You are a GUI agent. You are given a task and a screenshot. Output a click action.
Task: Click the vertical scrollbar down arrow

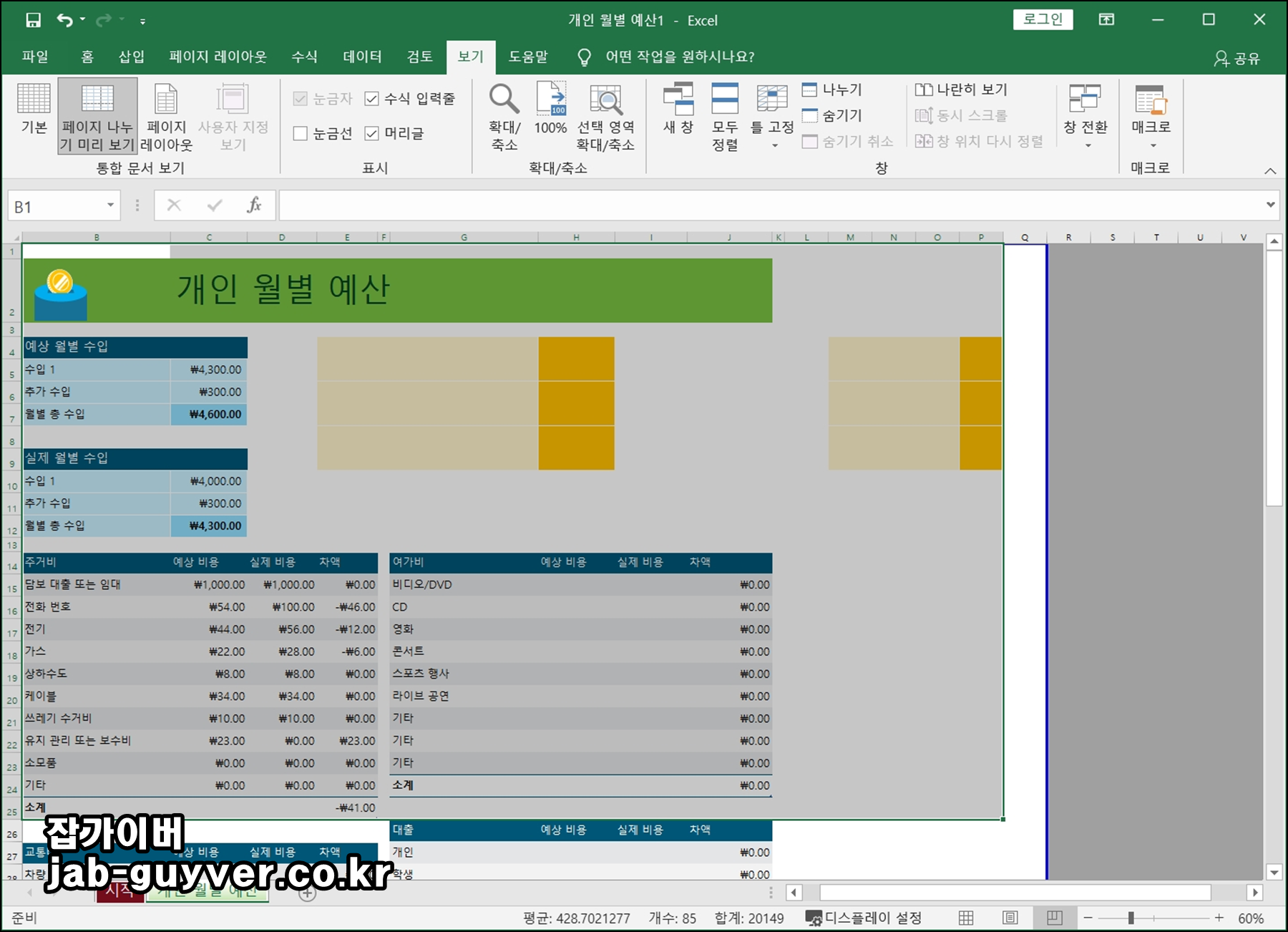[x=1274, y=872]
